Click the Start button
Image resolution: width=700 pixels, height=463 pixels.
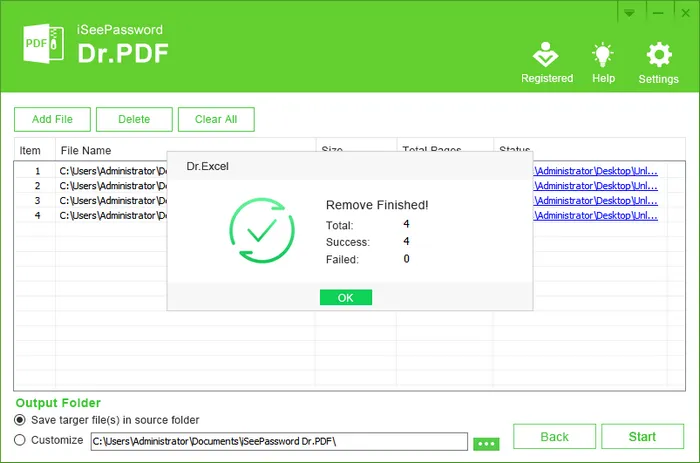[x=642, y=436]
